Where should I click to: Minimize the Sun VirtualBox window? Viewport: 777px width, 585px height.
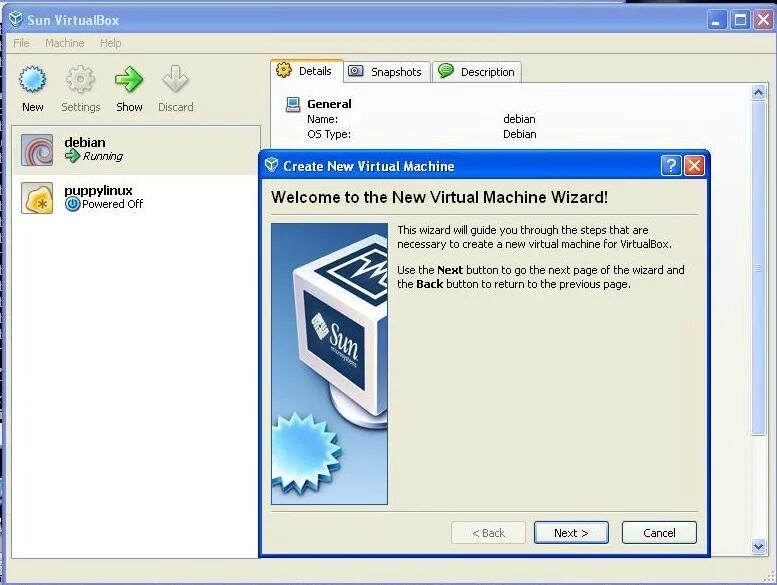pos(716,20)
